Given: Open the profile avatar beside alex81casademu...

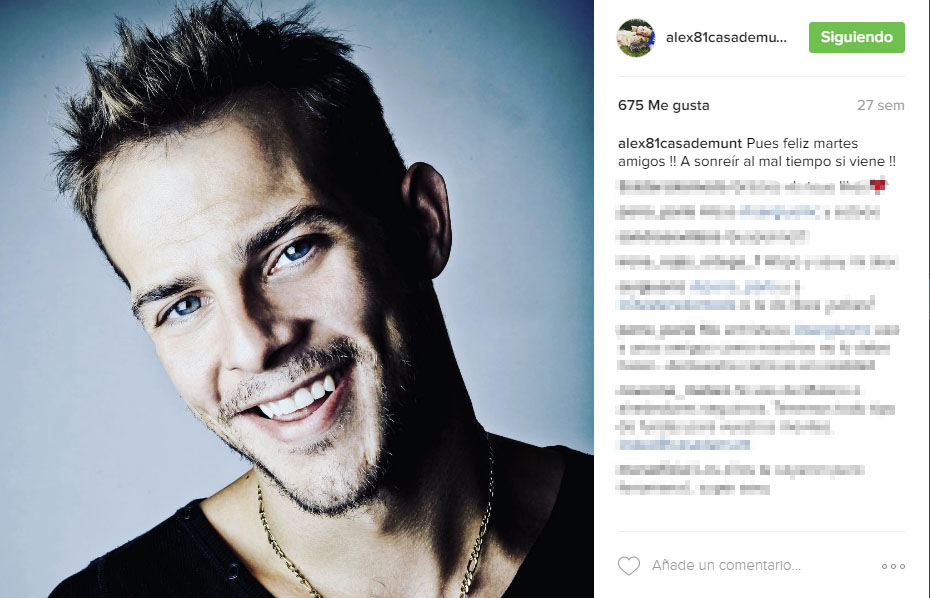Looking at the screenshot, I should [x=636, y=37].
